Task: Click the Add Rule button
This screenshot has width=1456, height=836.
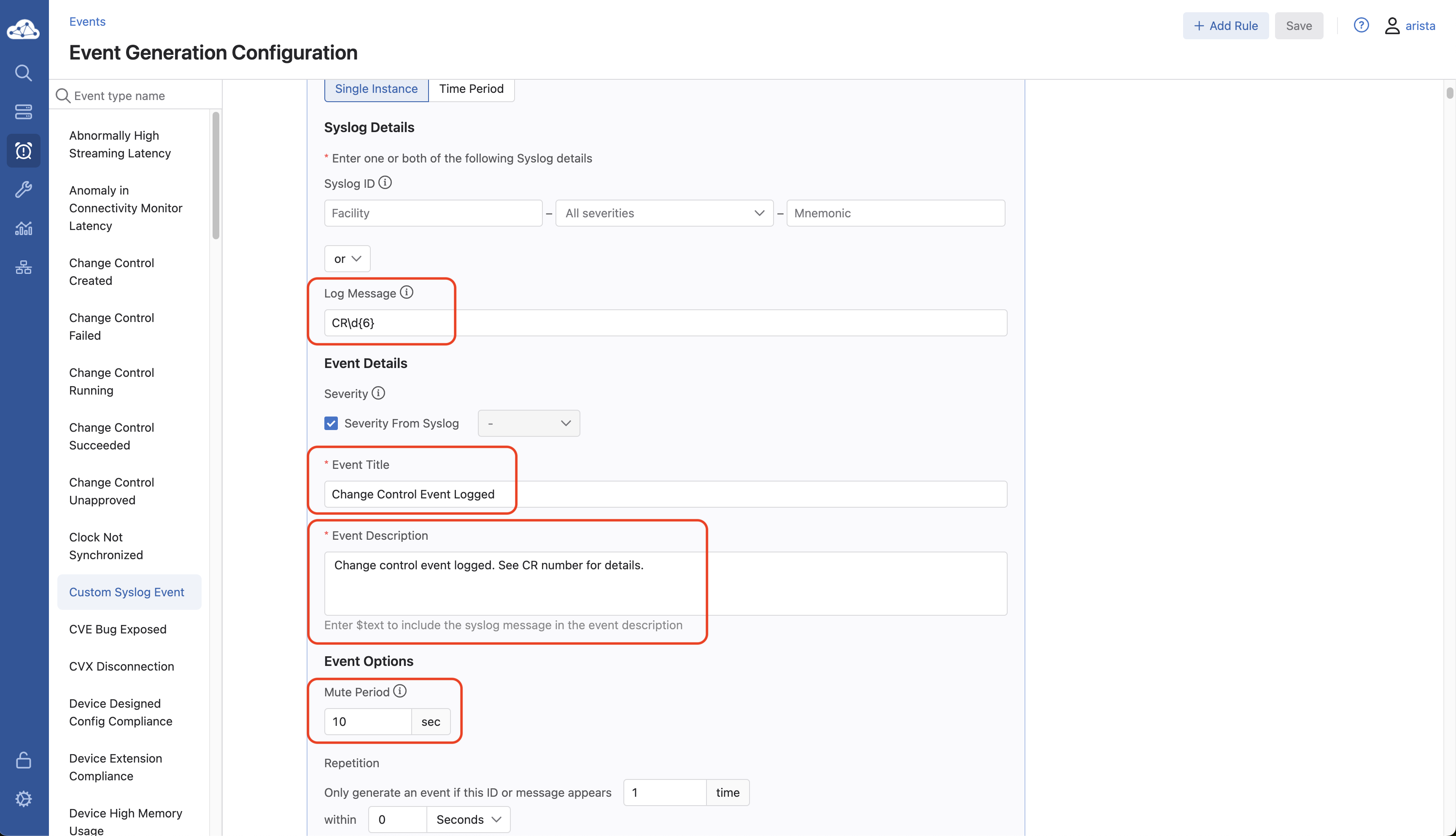Action: click(1225, 26)
